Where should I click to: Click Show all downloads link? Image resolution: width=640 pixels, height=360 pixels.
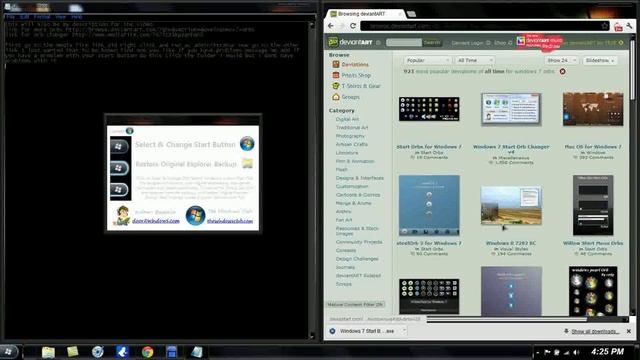tap(595, 331)
